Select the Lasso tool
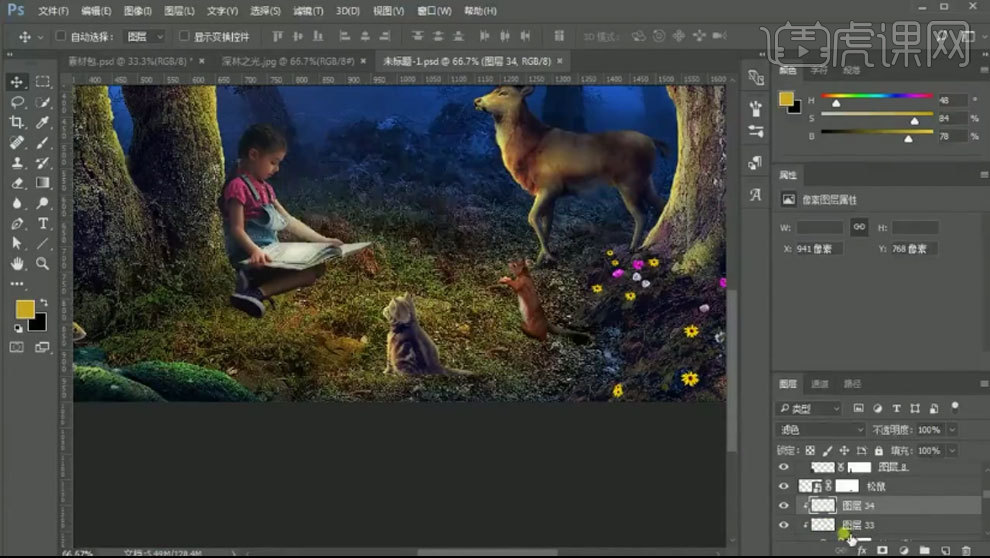This screenshot has width=990, height=558. click(x=17, y=102)
